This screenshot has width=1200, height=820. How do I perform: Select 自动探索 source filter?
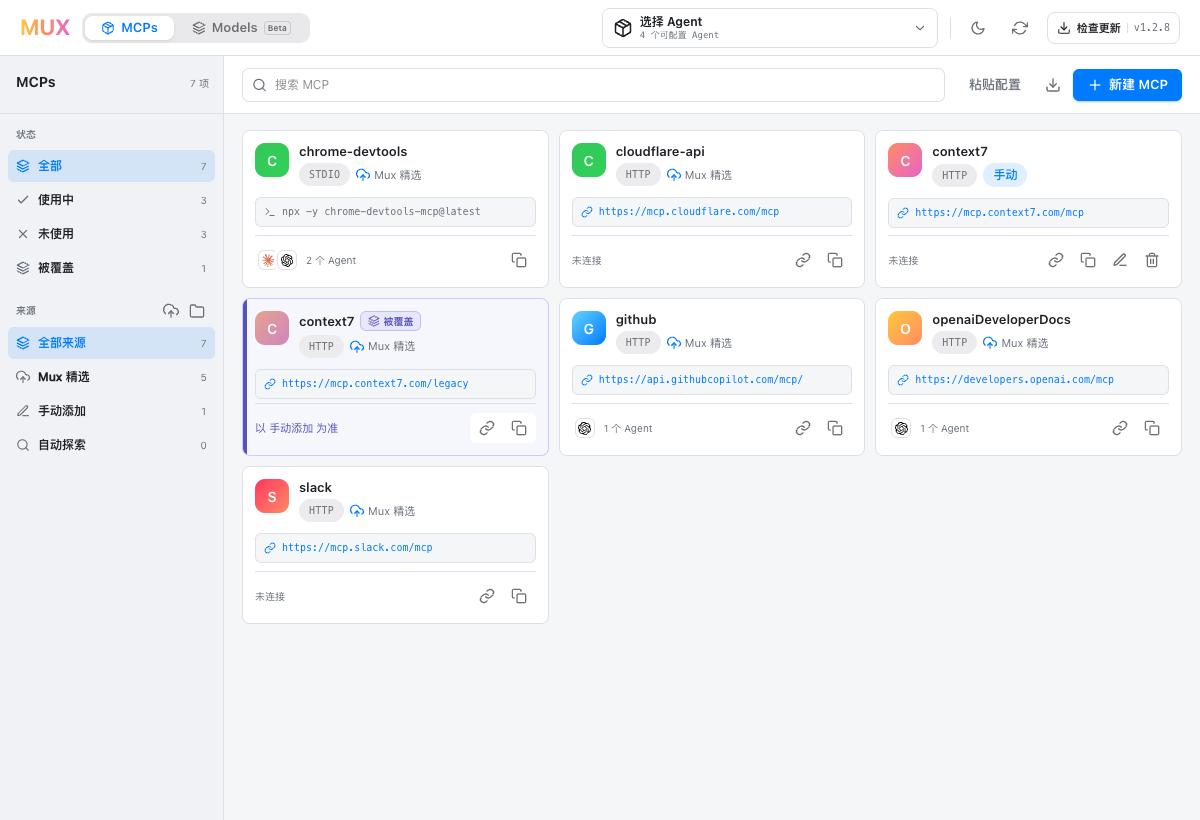coord(111,445)
